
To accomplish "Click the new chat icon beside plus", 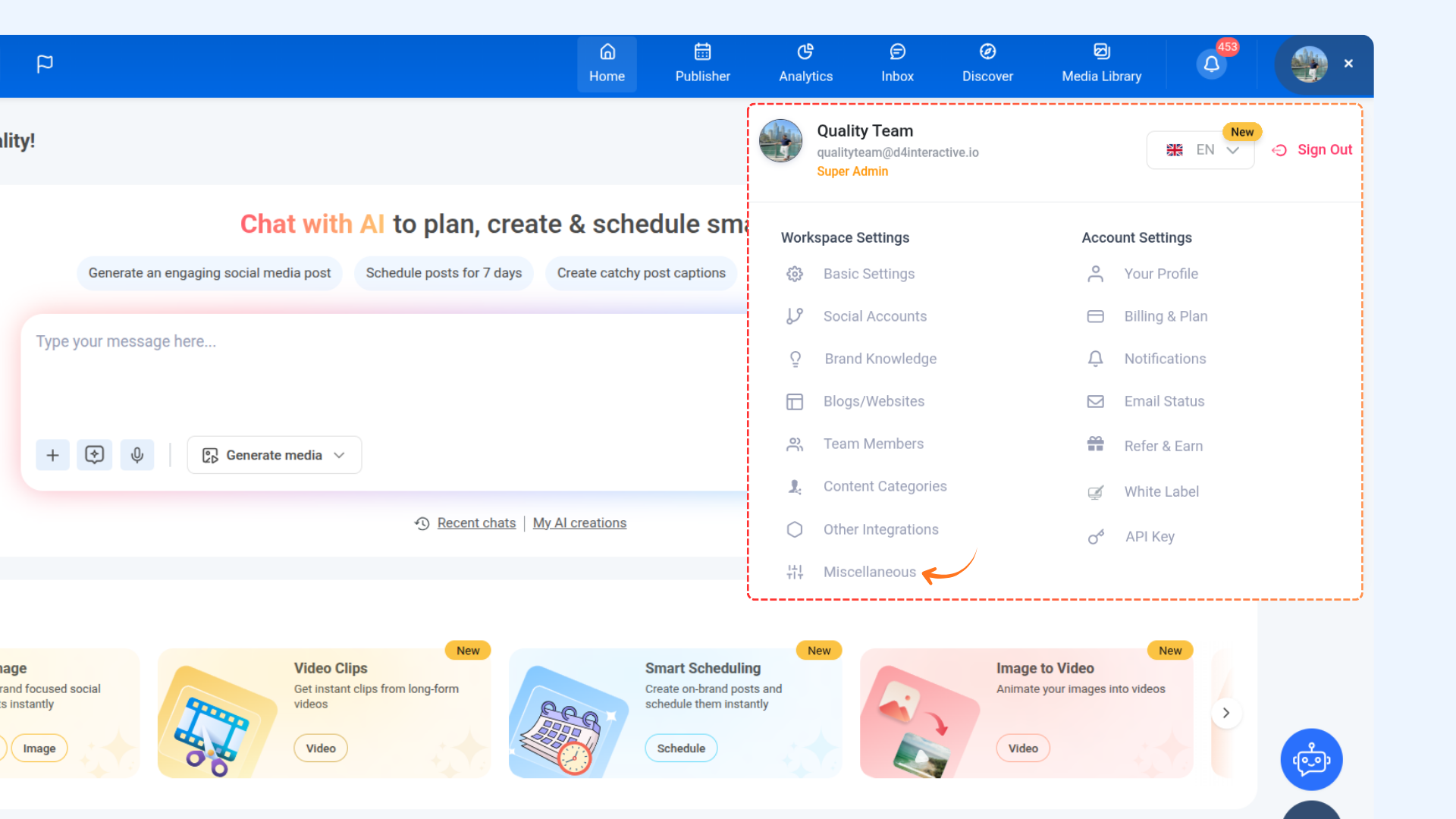I will click(x=95, y=455).
